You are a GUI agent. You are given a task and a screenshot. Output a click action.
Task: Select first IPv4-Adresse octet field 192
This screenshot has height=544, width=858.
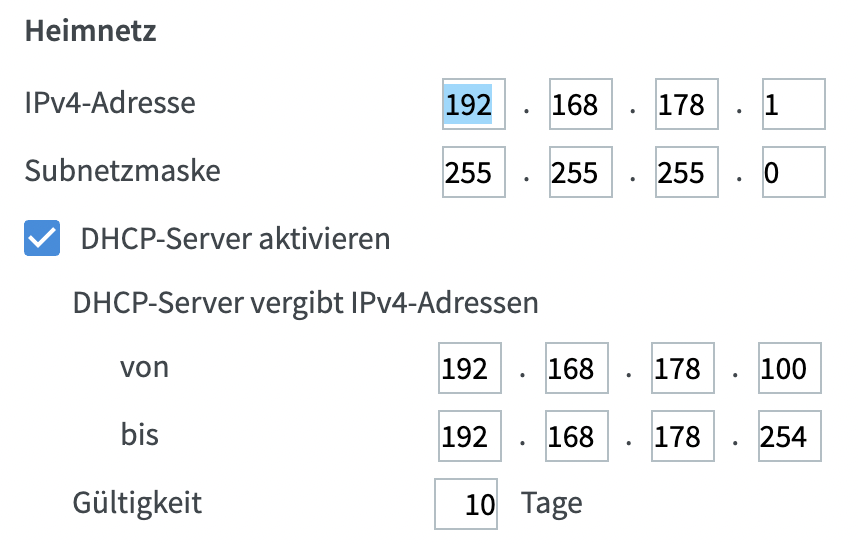point(474,104)
